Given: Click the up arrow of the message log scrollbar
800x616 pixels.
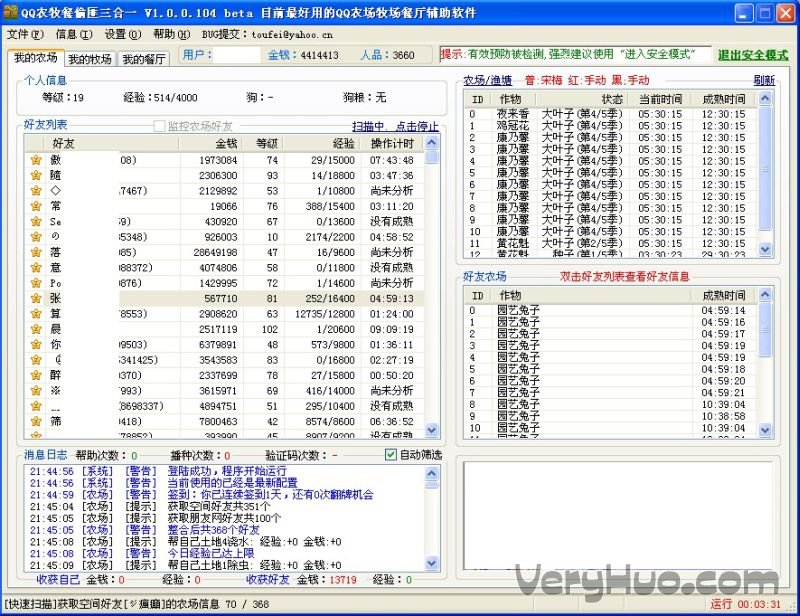Looking at the screenshot, I should 434,472.
